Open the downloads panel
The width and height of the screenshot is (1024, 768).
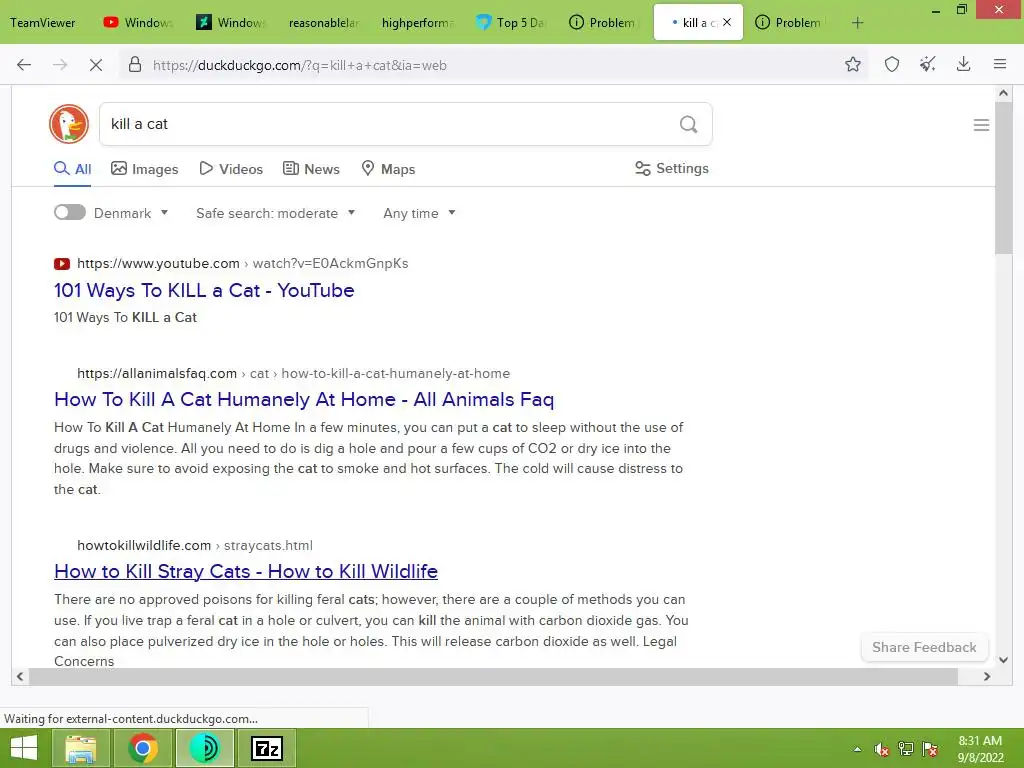click(x=963, y=64)
